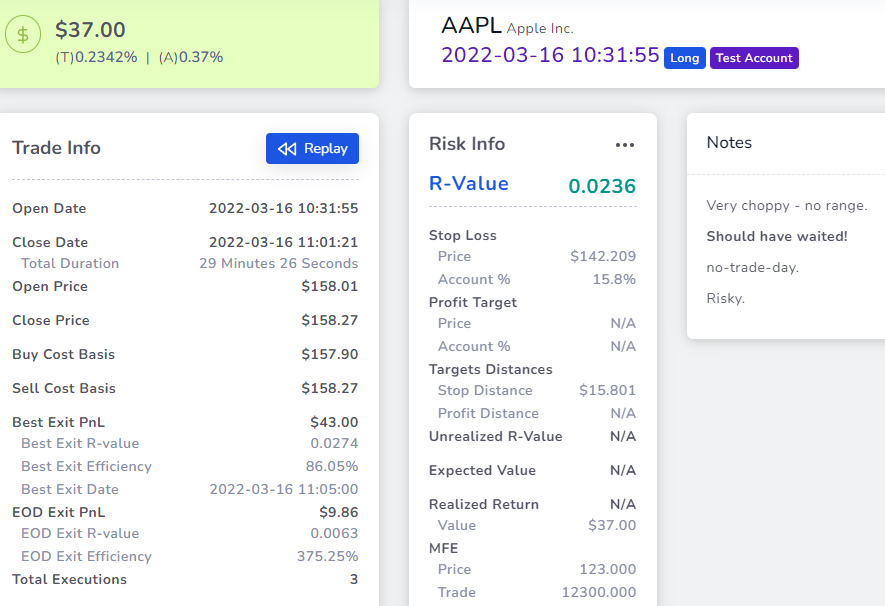Click the Trade Info heading
The width and height of the screenshot is (885, 606).
pos(56,148)
